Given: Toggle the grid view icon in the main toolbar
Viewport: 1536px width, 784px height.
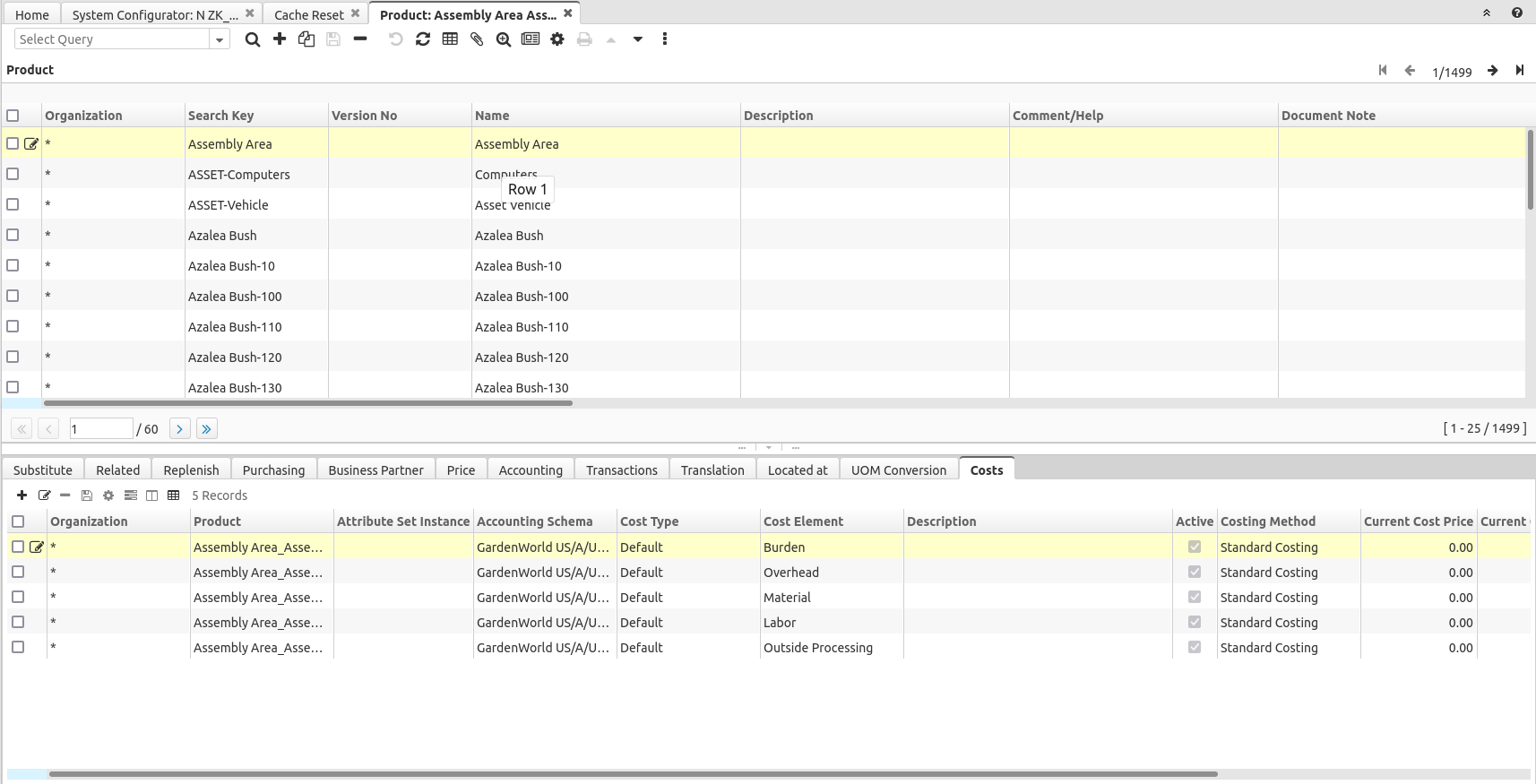Looking at the screenshot, I should pyautogui.click(x=450, y=39).
